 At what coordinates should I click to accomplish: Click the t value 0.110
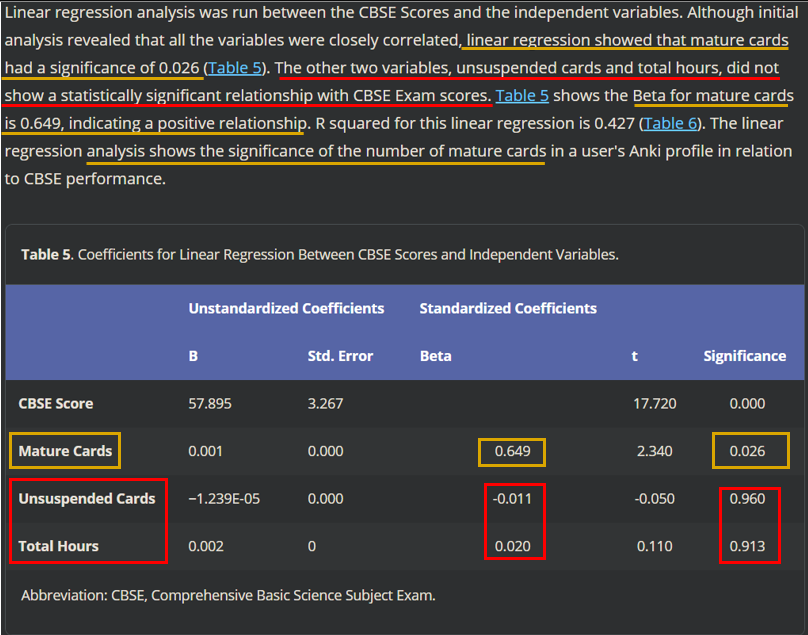[x=654, y=546]
